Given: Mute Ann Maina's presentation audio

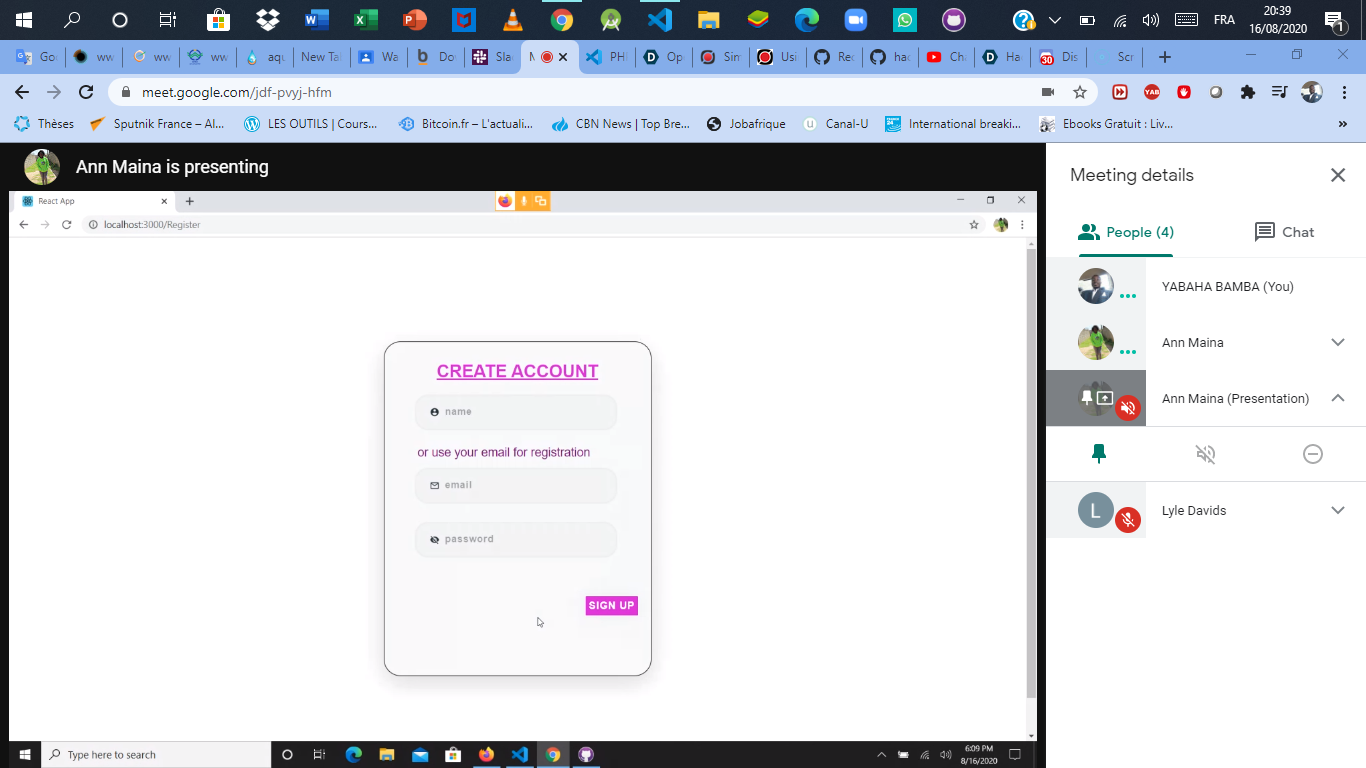Looking at the screenshot, I should click(1206, 454).
